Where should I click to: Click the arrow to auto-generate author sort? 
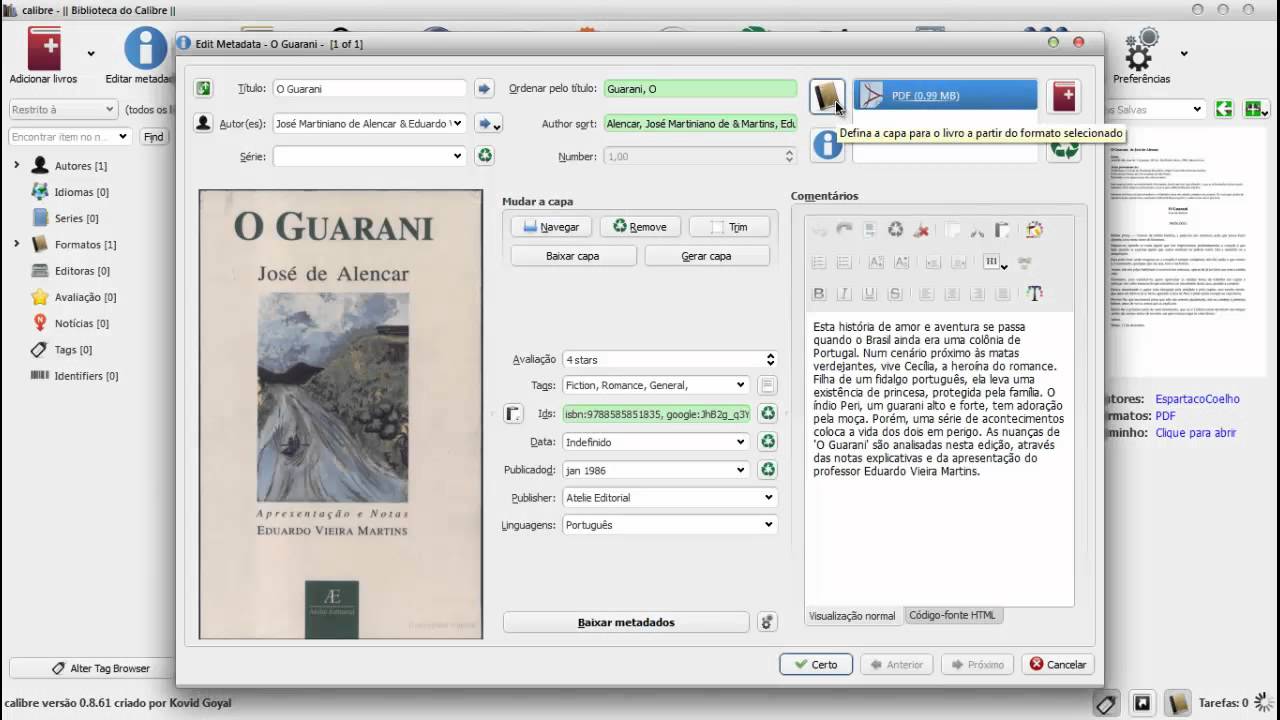(x=488, y=124)
